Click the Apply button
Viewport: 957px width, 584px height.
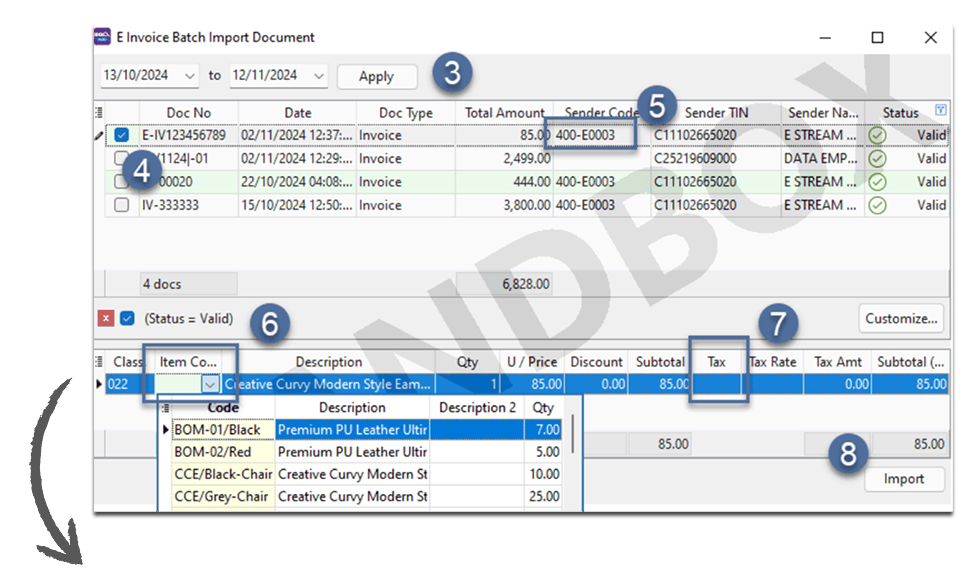377,76
